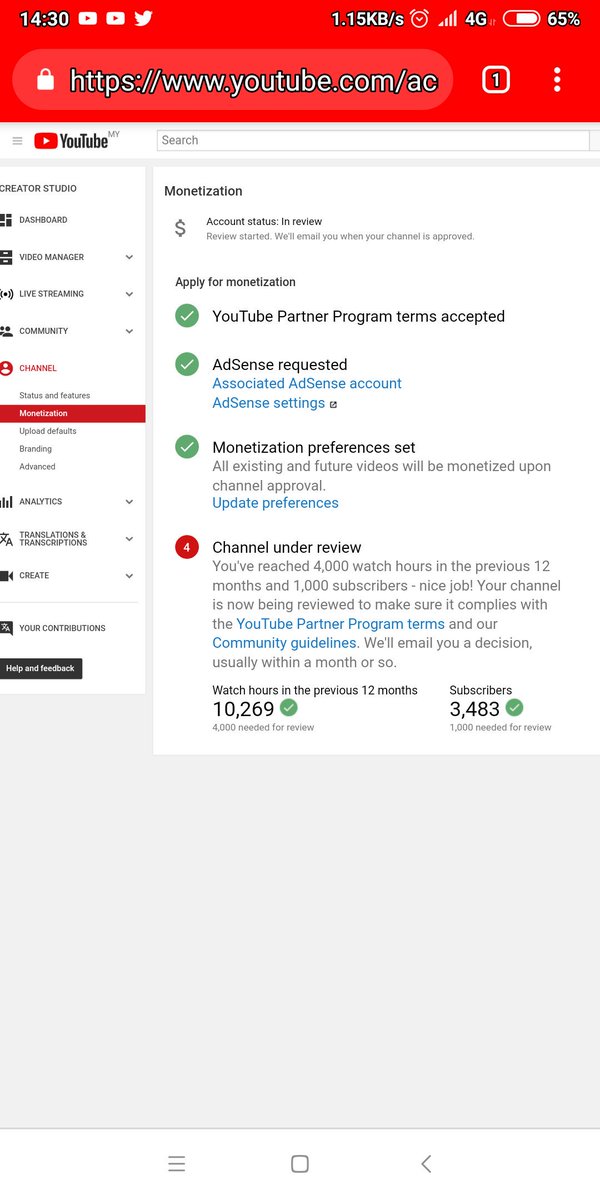Click the Creator Studio heading
This screenshot has width=600, height=1200.
38,189
